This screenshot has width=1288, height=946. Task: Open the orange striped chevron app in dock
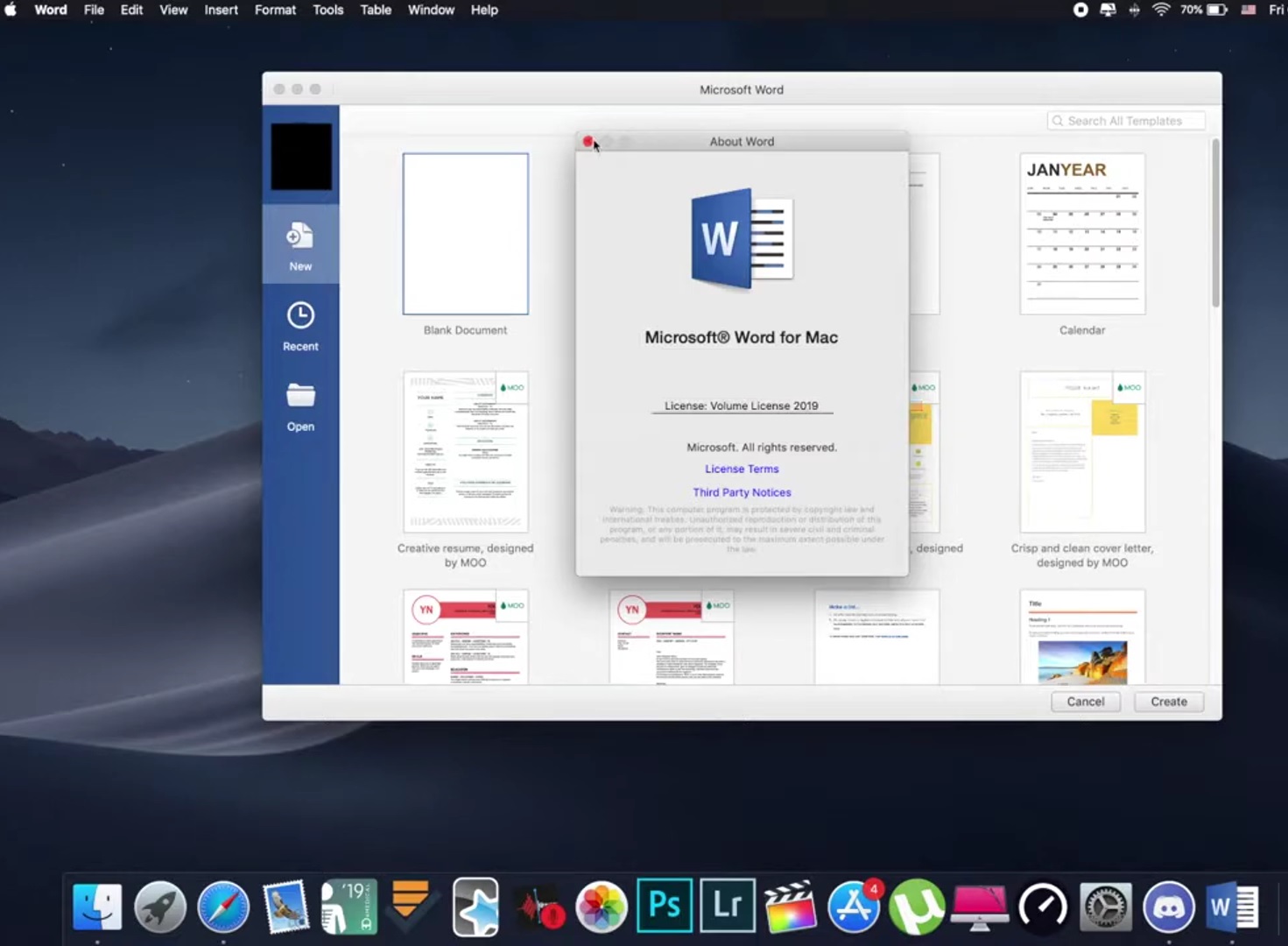click(x=411, y=907)
